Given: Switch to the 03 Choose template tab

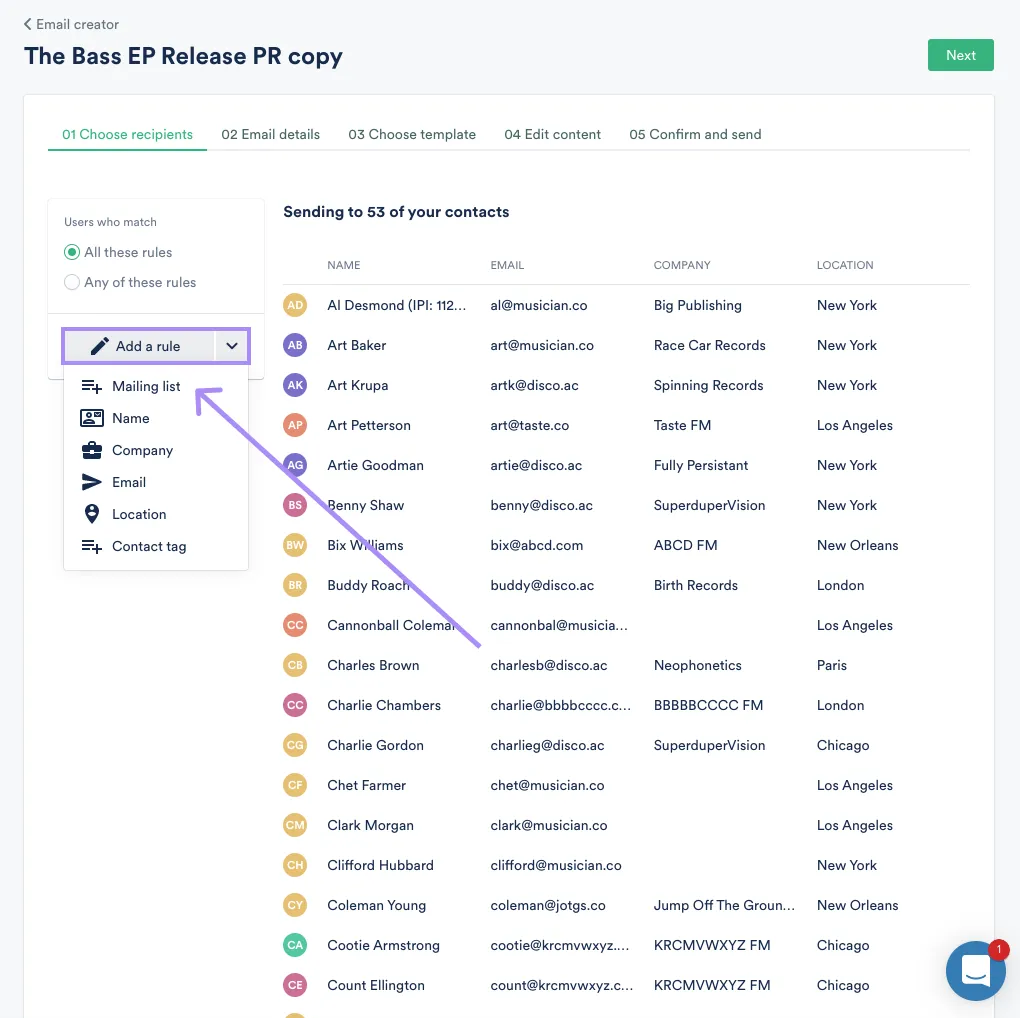Looking at the screenshot, I should pyautogui.click(x=412, y=134).
